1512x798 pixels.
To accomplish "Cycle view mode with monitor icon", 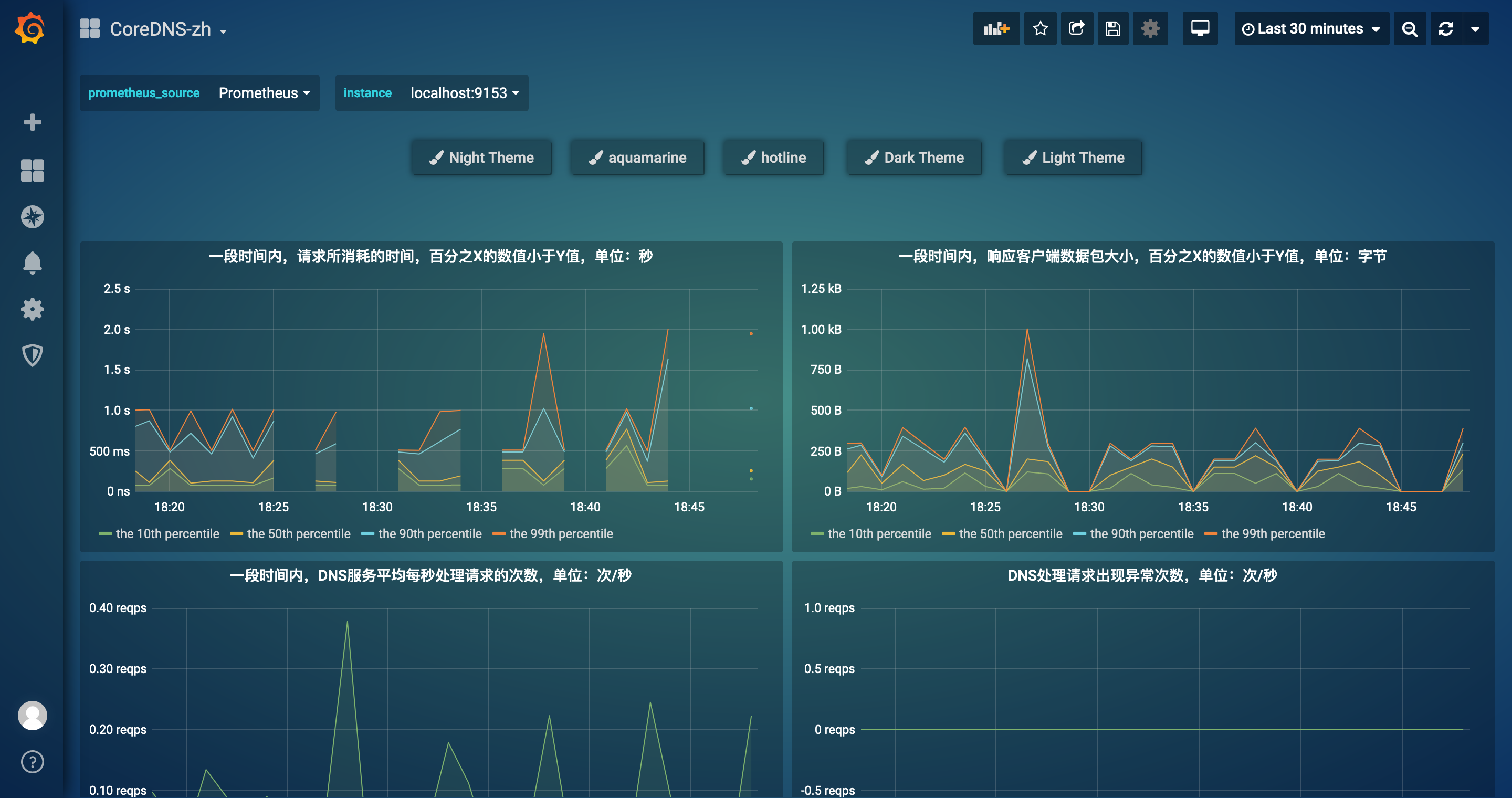I will 1200,28.
